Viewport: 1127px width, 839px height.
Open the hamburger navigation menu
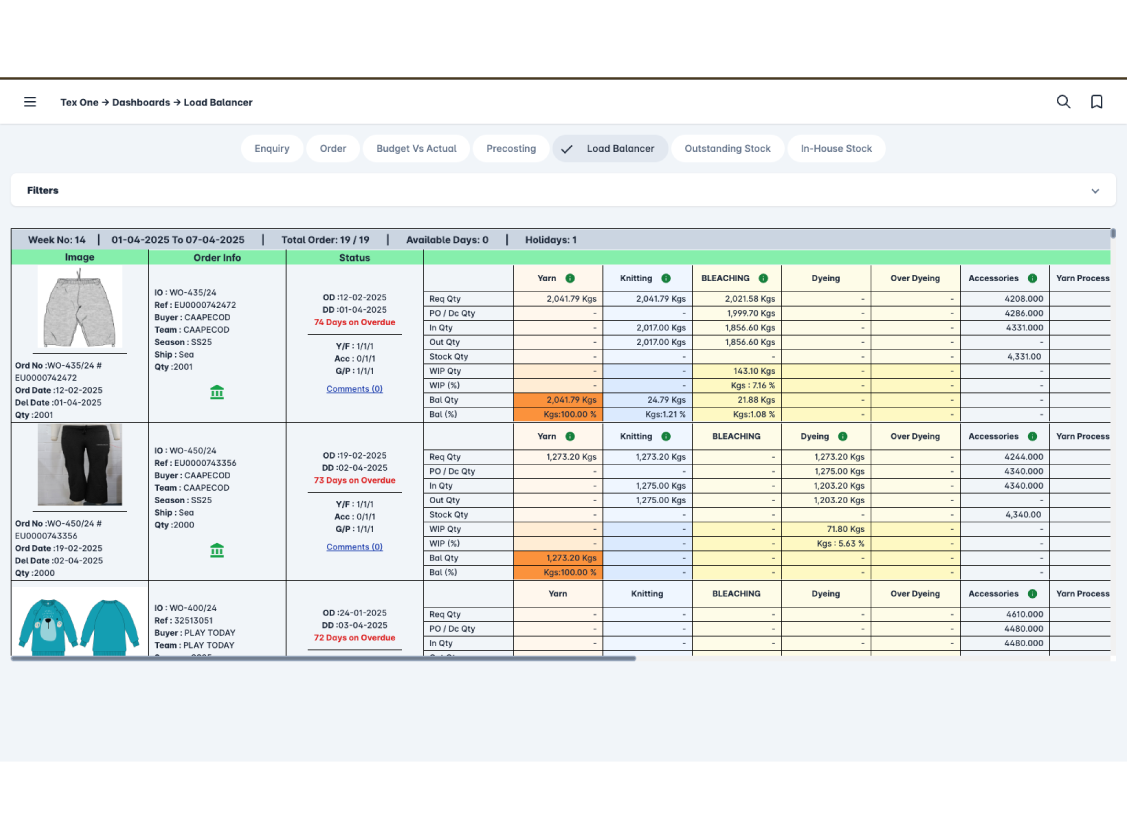(30, 102)
